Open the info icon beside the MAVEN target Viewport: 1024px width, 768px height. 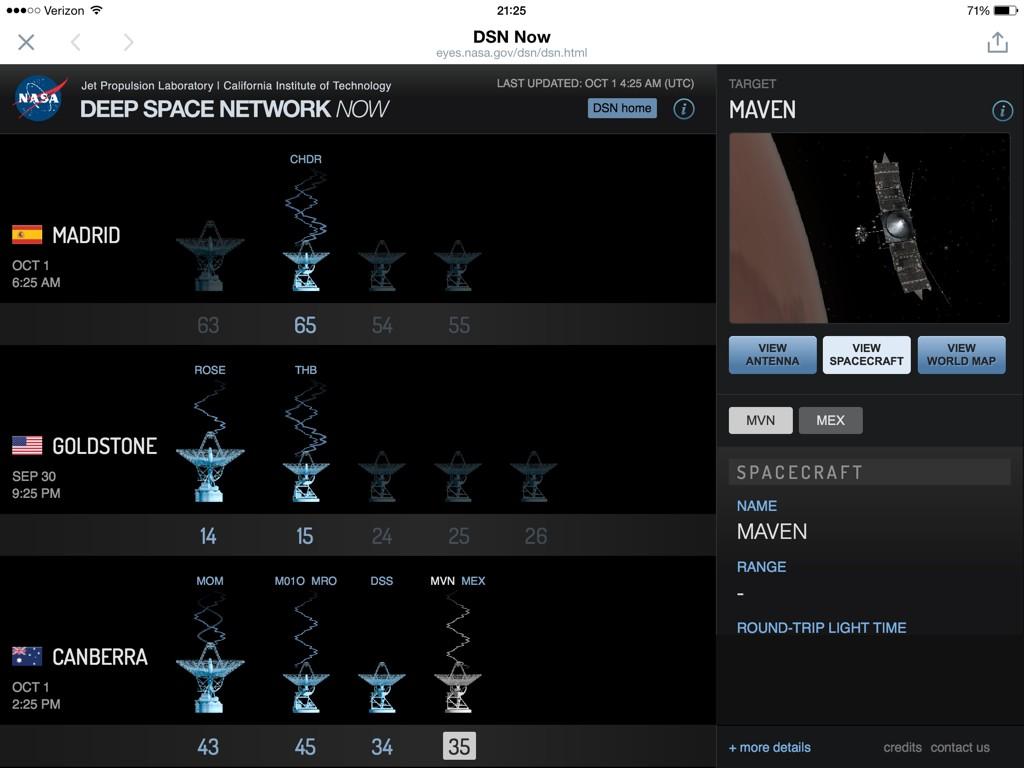(1002, 110)
